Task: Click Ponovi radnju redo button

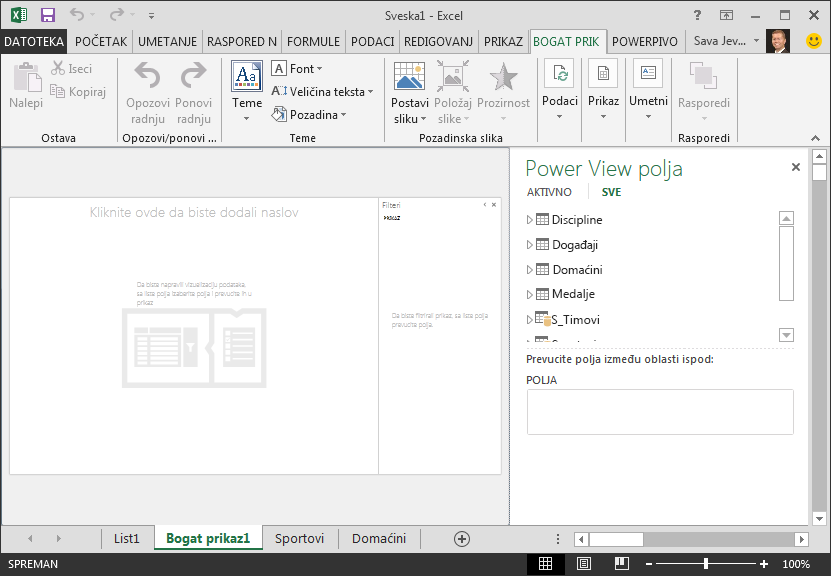Action: pyautogui.click(x=193, y=93)
